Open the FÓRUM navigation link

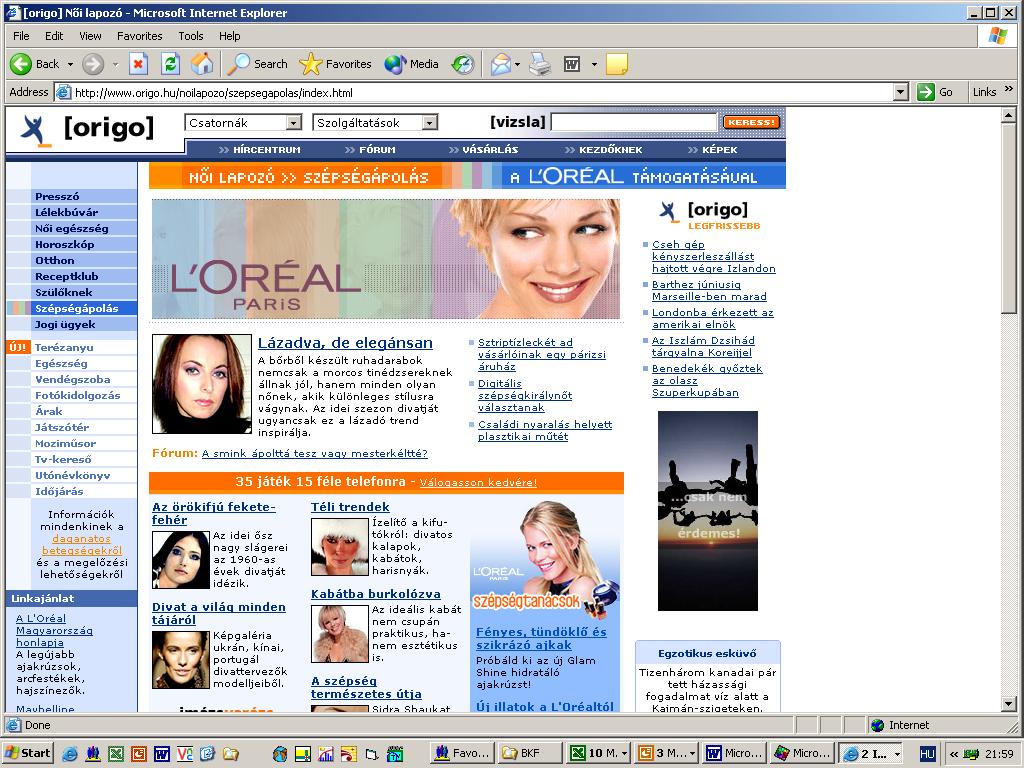coord(377,150)
